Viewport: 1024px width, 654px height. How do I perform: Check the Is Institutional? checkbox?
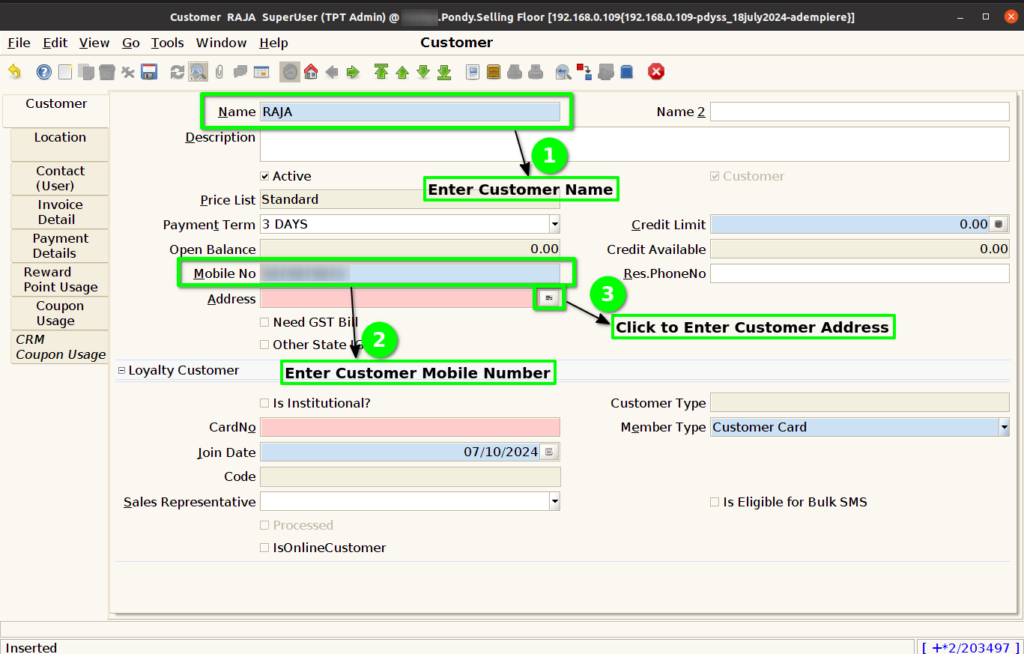click(264, 403)
